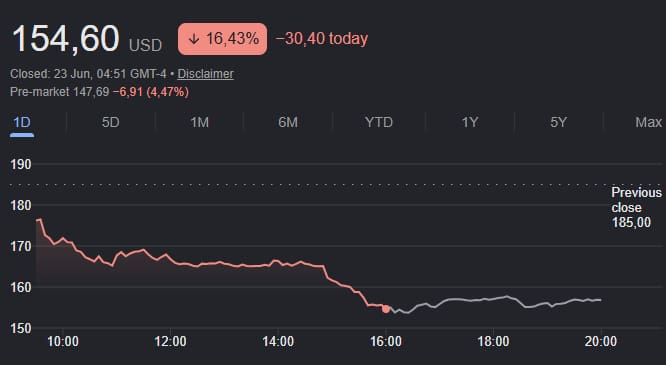View the 1Y chart range
666x365 pixels.
coord(470,122)
